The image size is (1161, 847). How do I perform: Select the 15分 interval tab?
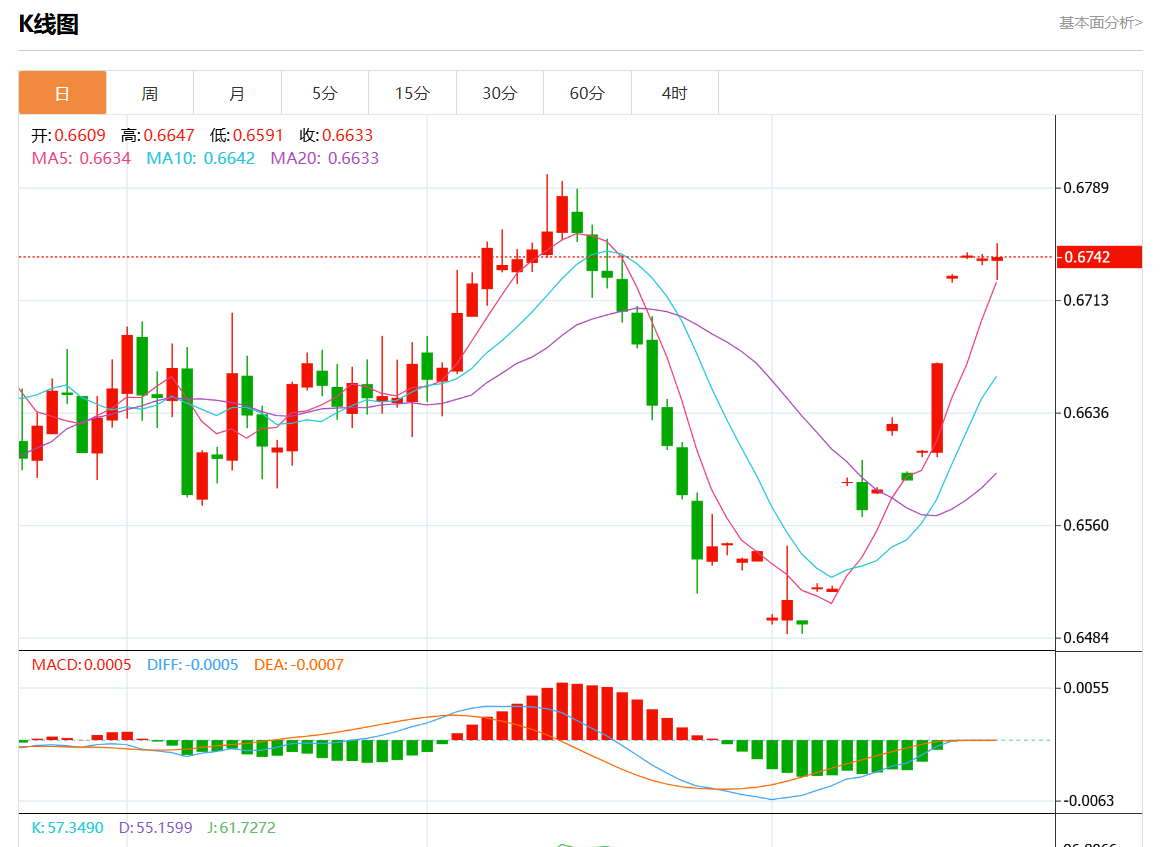(x=412, y=93)
